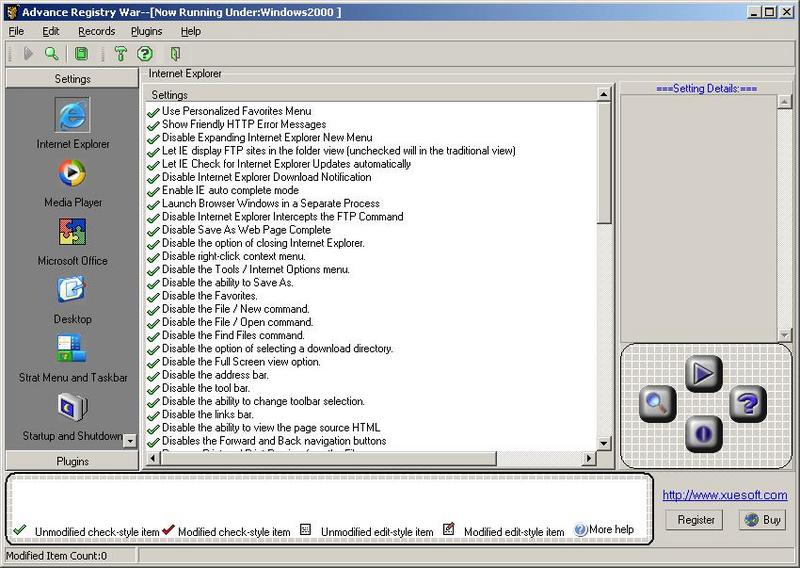Click the magnifier search toolbar icon
This screenshot has width=800, height=568.
(x=52, y=53)
